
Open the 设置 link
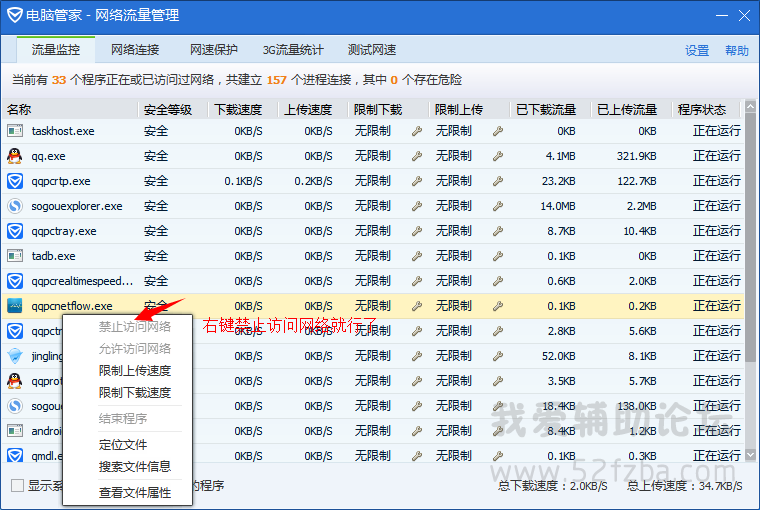tap(697, 50)
